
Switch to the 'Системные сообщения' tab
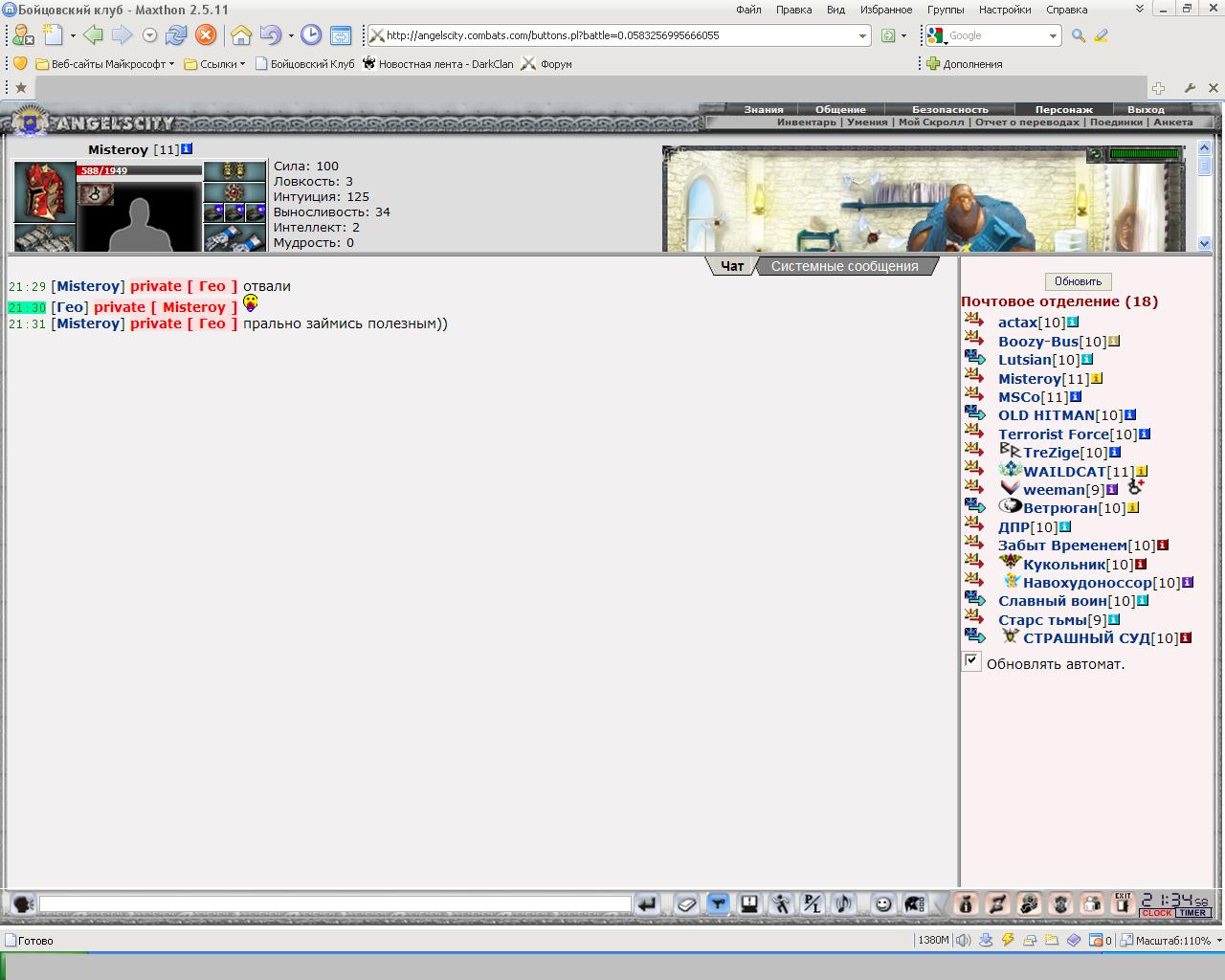click(x=844, y=266)
